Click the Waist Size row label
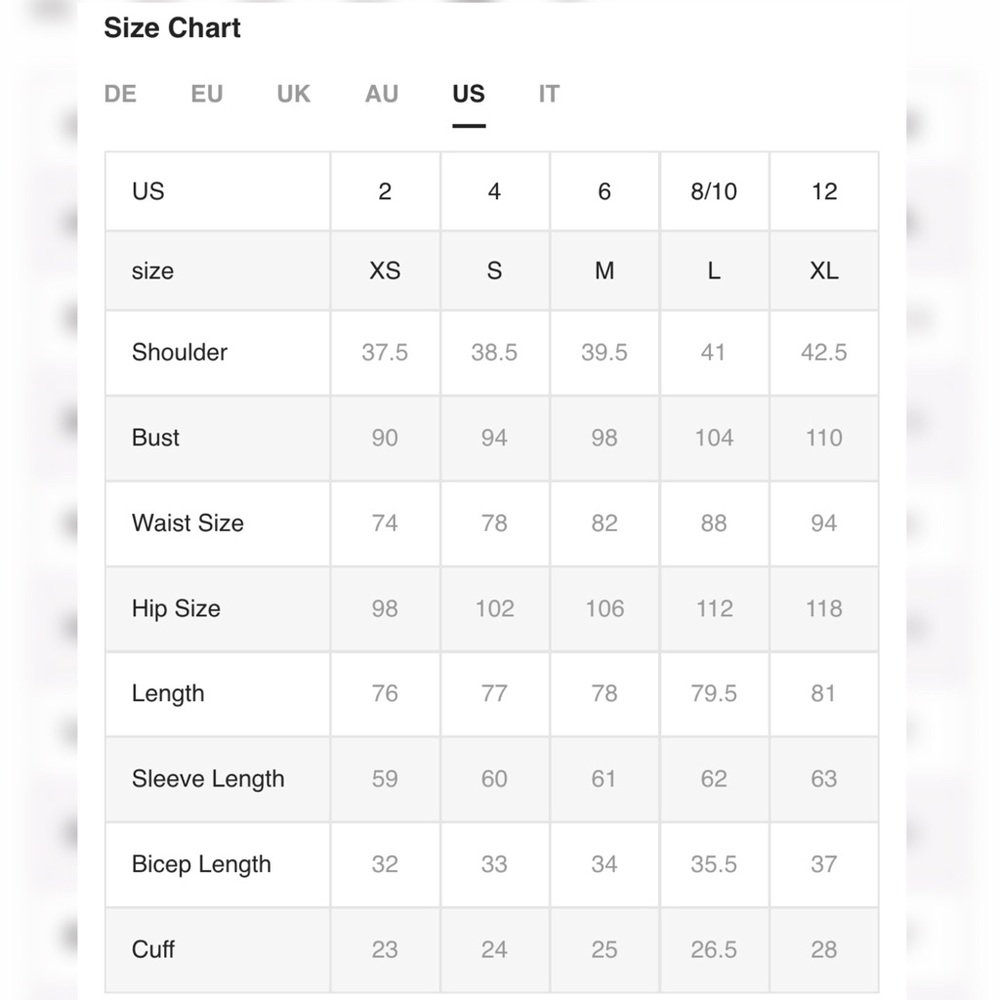The height and width of the screenshot is (1000, 1000). pyautogui.click(x=188, y=523)
